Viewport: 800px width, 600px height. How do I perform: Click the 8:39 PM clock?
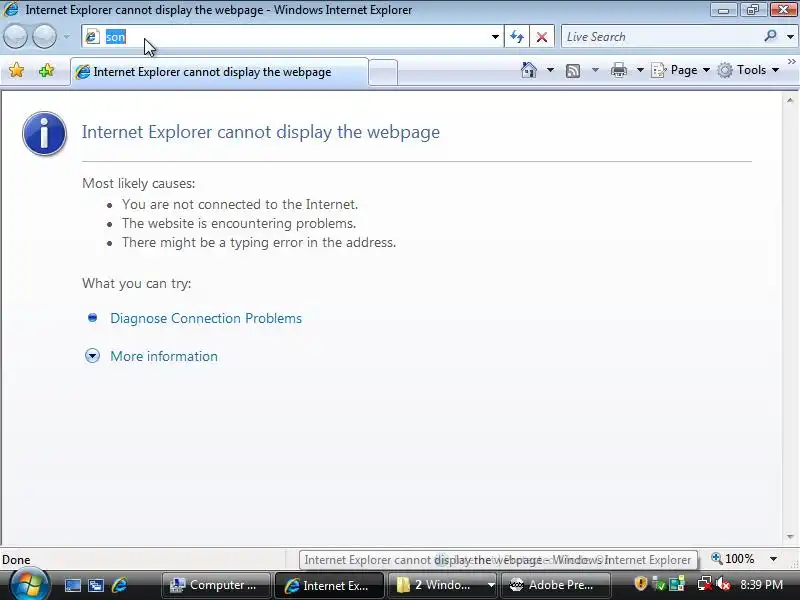(x=761, y=585)
